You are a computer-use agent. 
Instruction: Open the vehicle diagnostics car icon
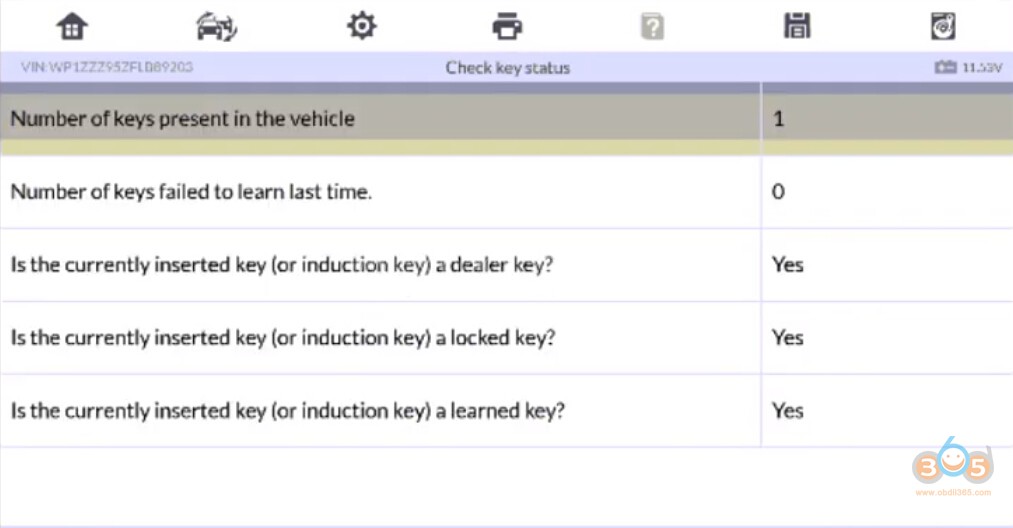(x=216, y=26)
